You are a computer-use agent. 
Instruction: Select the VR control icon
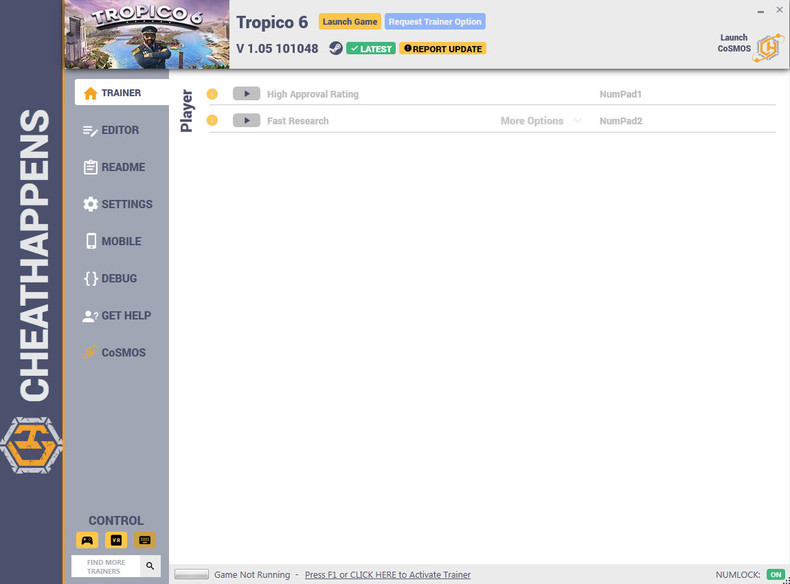click(x=116, y=540)
